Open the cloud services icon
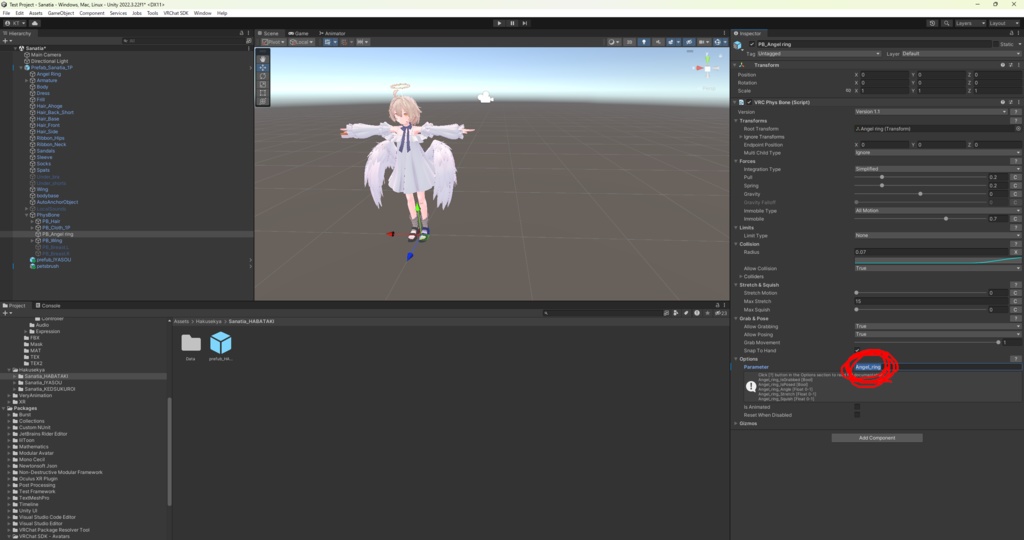The width and height of the screenshot is (1024, 540). [35, 23]
